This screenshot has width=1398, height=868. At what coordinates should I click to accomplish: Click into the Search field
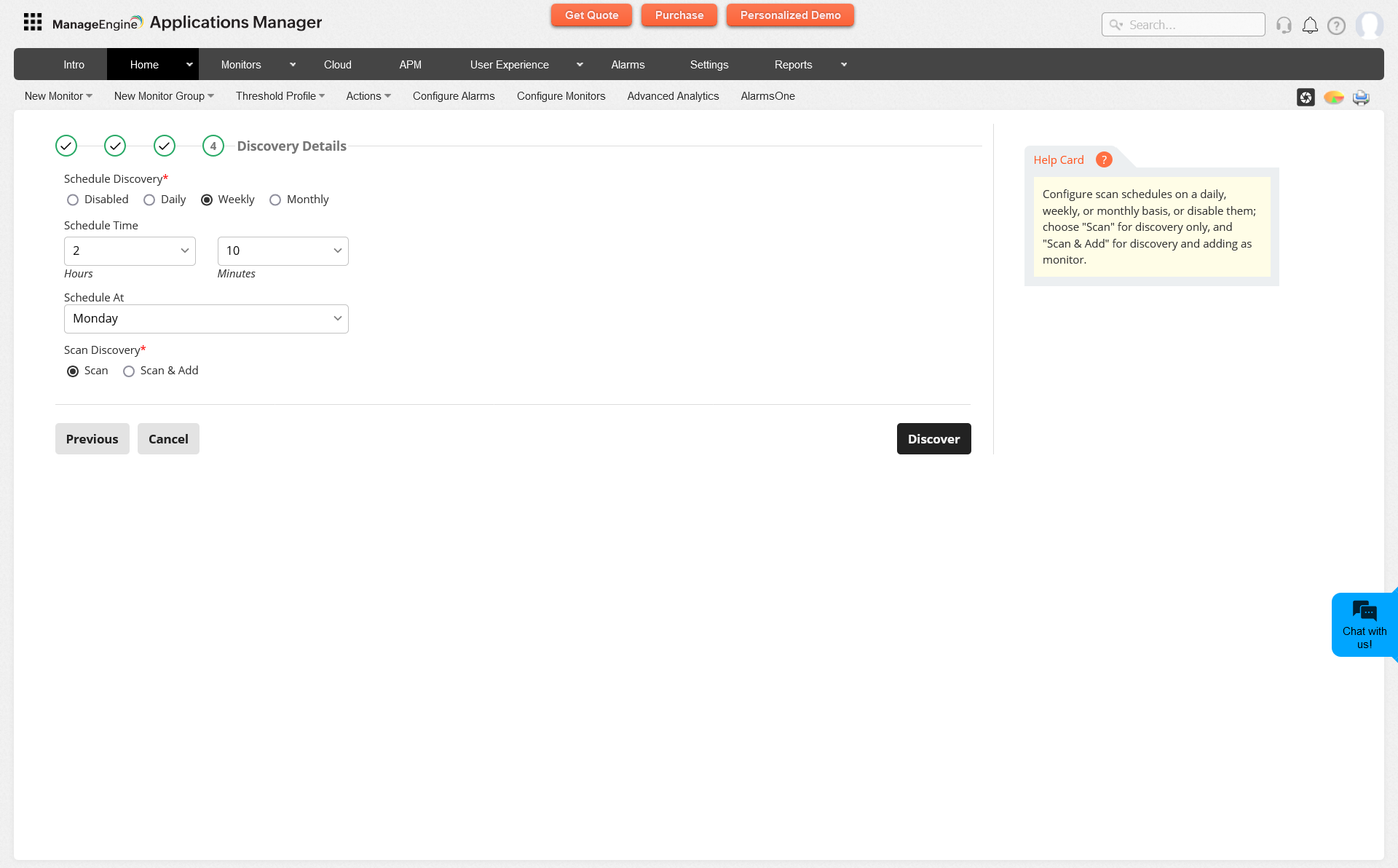pos(1193,25)
